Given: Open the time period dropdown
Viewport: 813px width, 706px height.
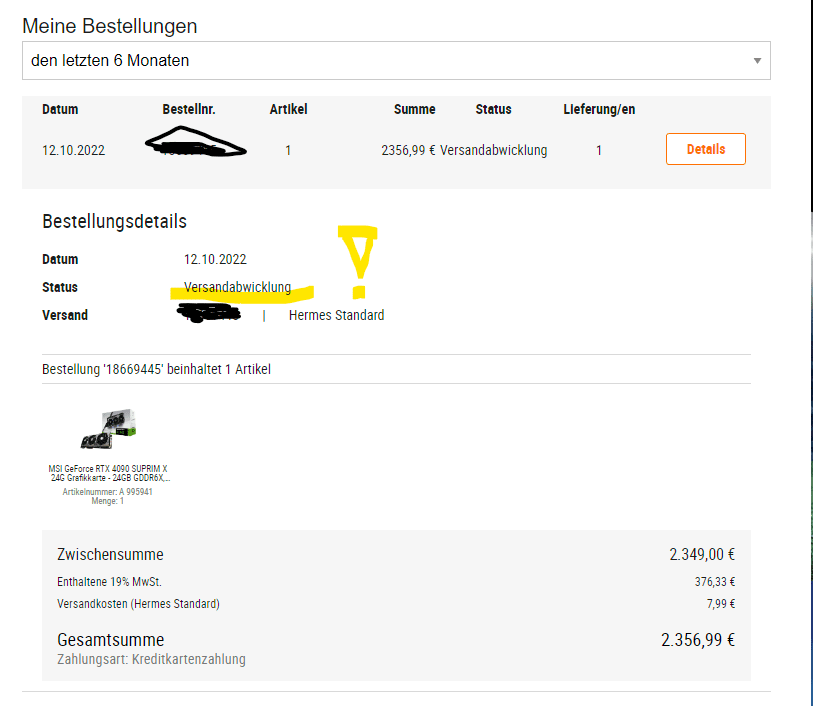Looking at the screenshot, I should point(396,60).
